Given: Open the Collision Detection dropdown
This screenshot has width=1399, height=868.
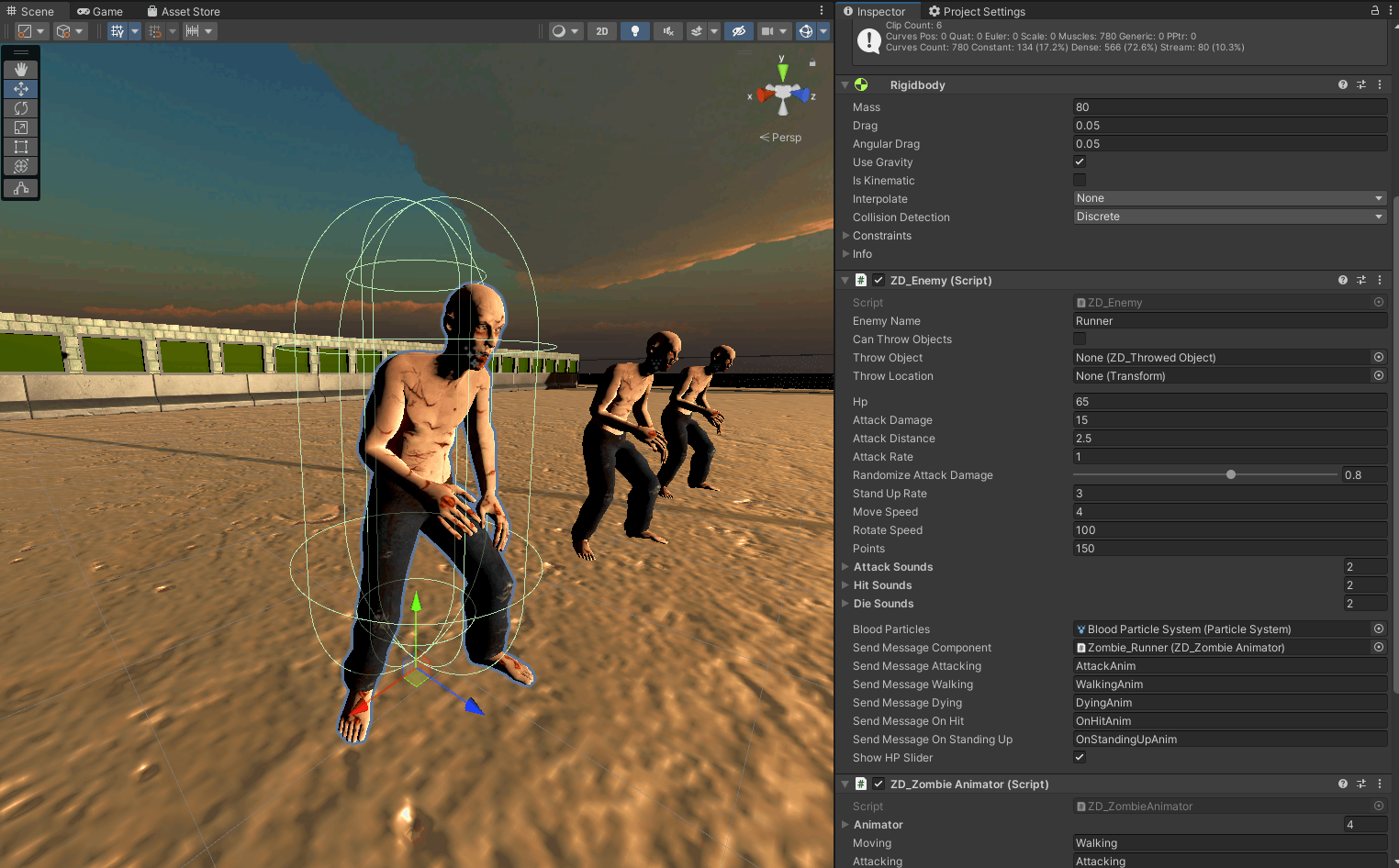Looking at the screenshot, I should coord(1229,217).
